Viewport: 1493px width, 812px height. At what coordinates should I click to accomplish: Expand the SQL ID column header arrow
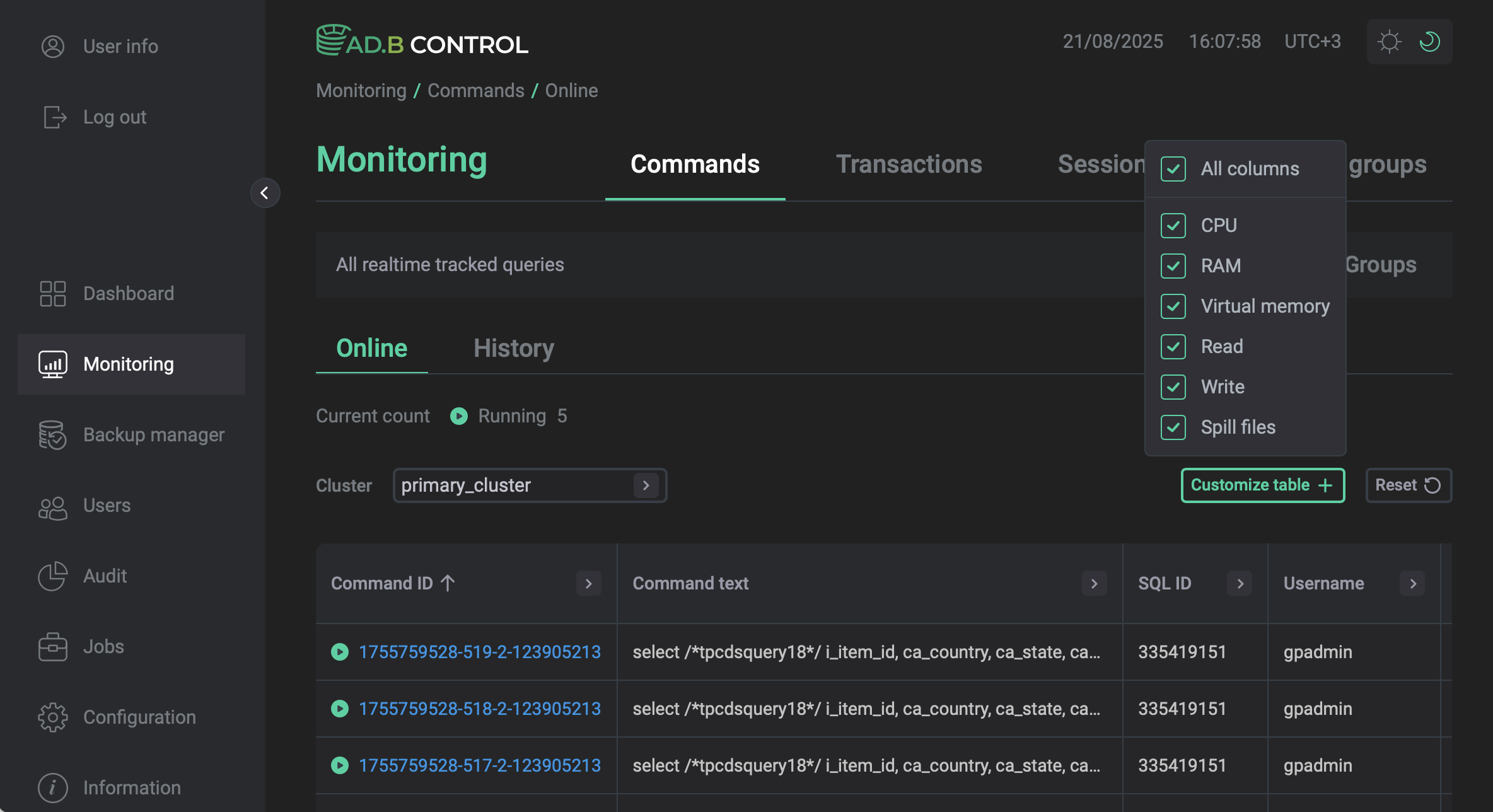tap(1240, 584)
